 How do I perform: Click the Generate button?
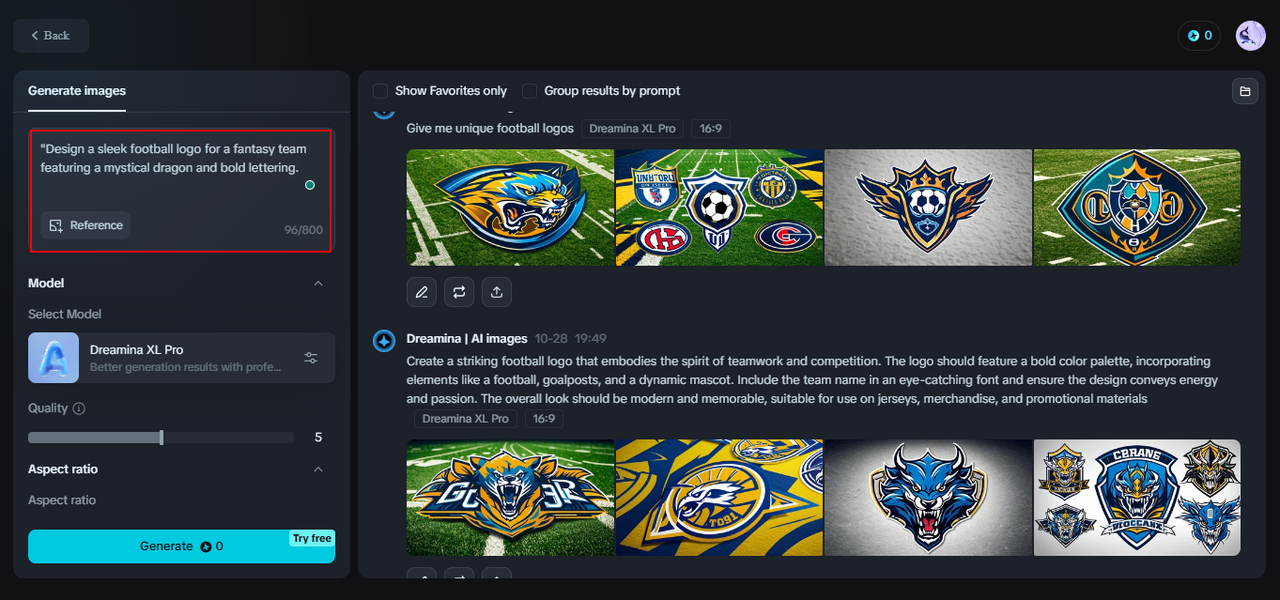tap(181, 547)
